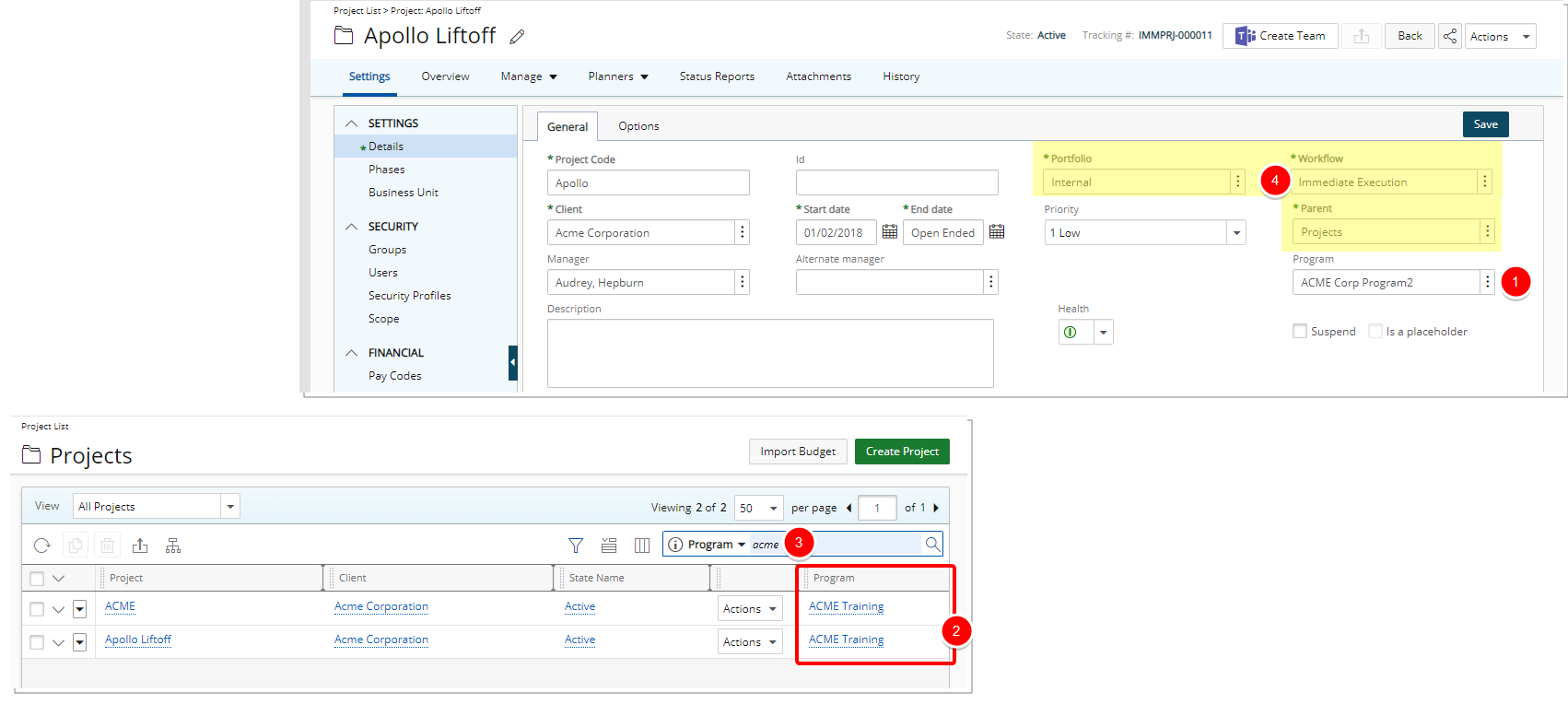Open the Parent field lookup ellipsis
The width and height of the screenshot is (1568, 704).
1487,231
